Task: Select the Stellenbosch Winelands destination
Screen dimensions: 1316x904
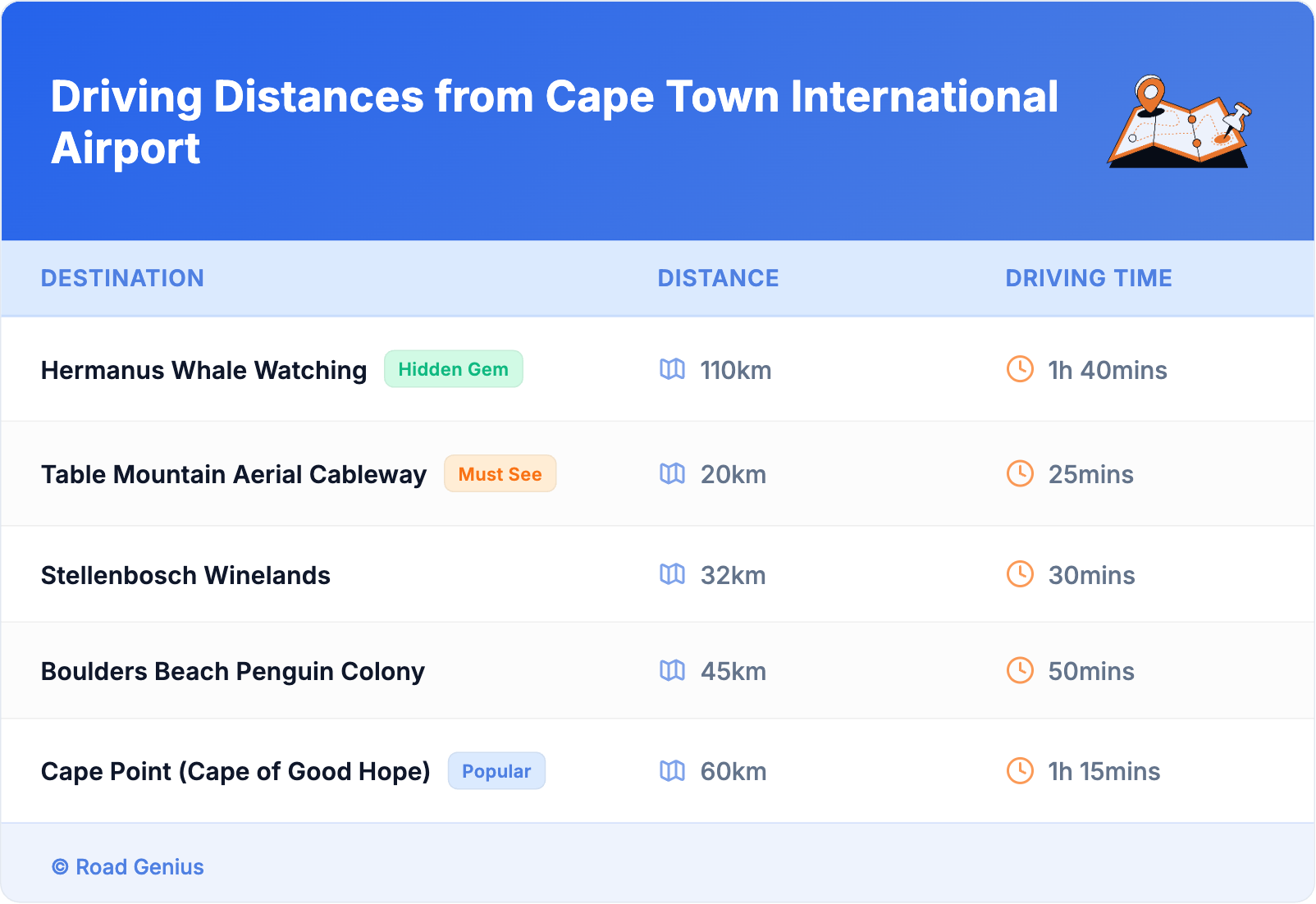Action: (x=185, y=575)
